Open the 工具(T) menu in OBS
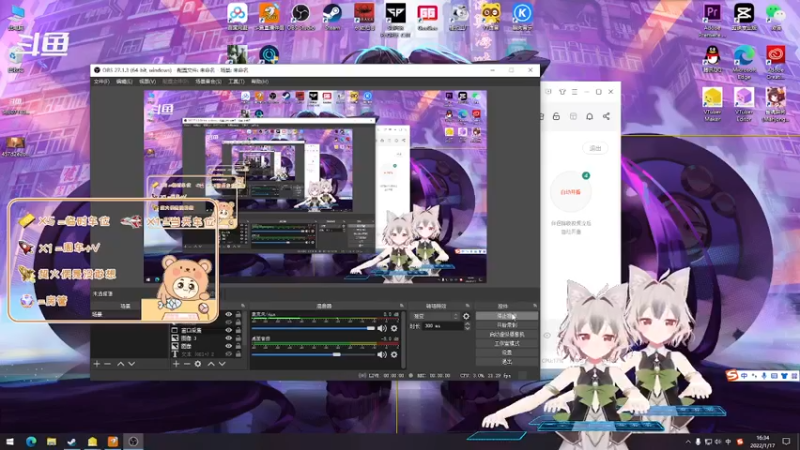Viewport: 800px width, 450px height. pyautogui.click(x=236, y=82)
